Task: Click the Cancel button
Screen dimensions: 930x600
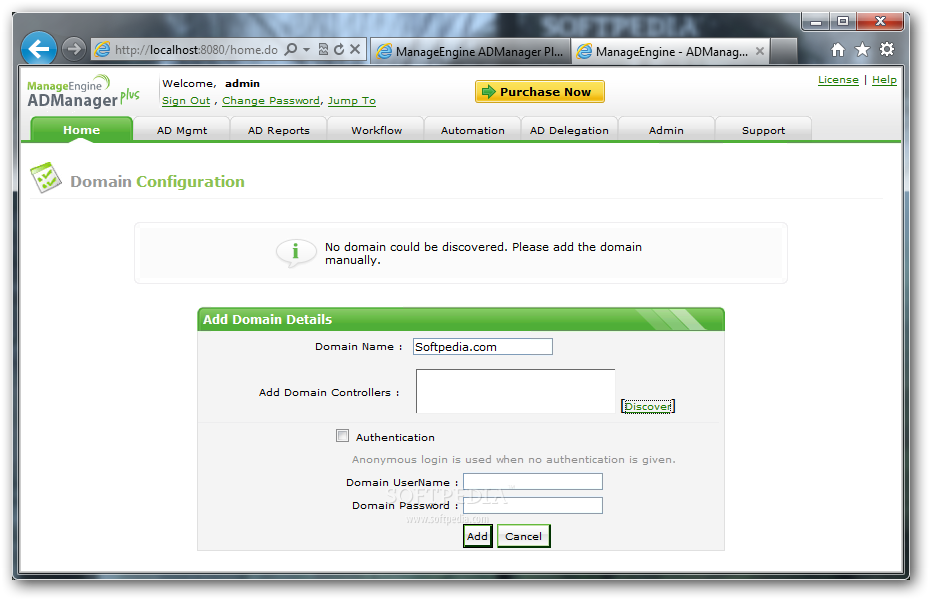Action: 523,536
